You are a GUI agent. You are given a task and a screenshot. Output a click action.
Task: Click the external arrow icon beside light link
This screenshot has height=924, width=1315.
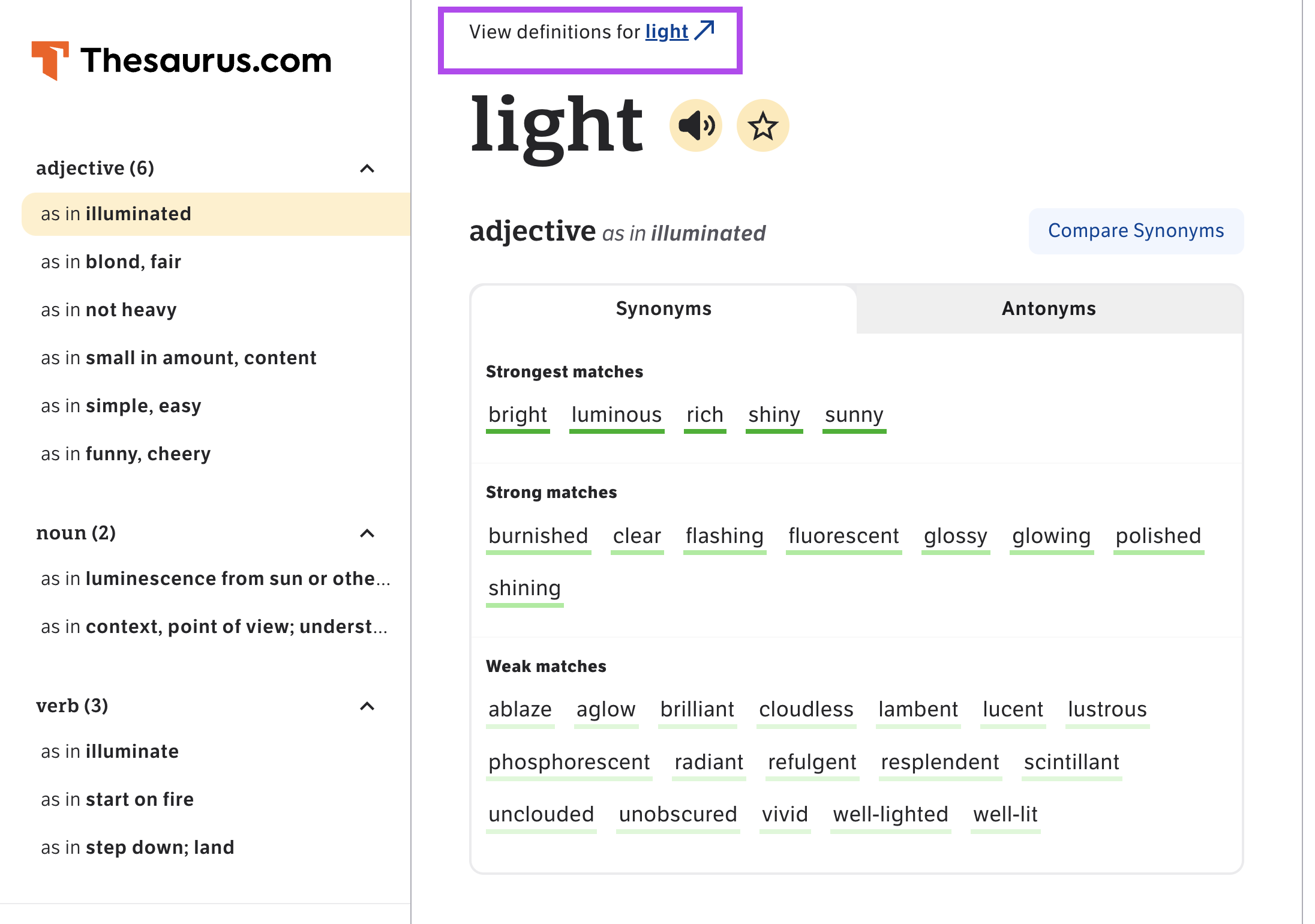(x=704, y=30)
